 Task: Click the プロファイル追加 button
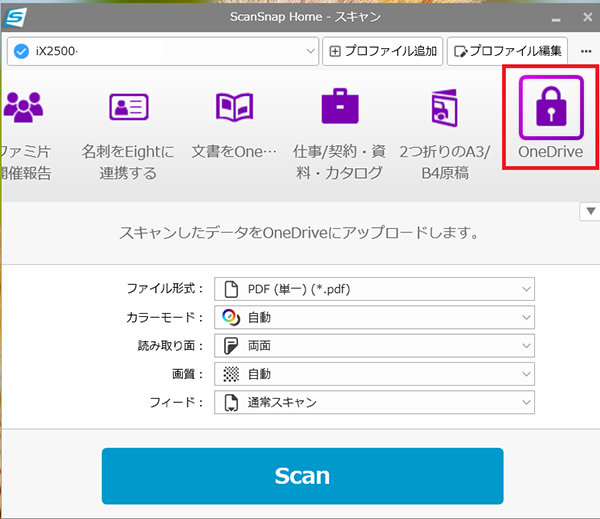[x=383, y=51]
